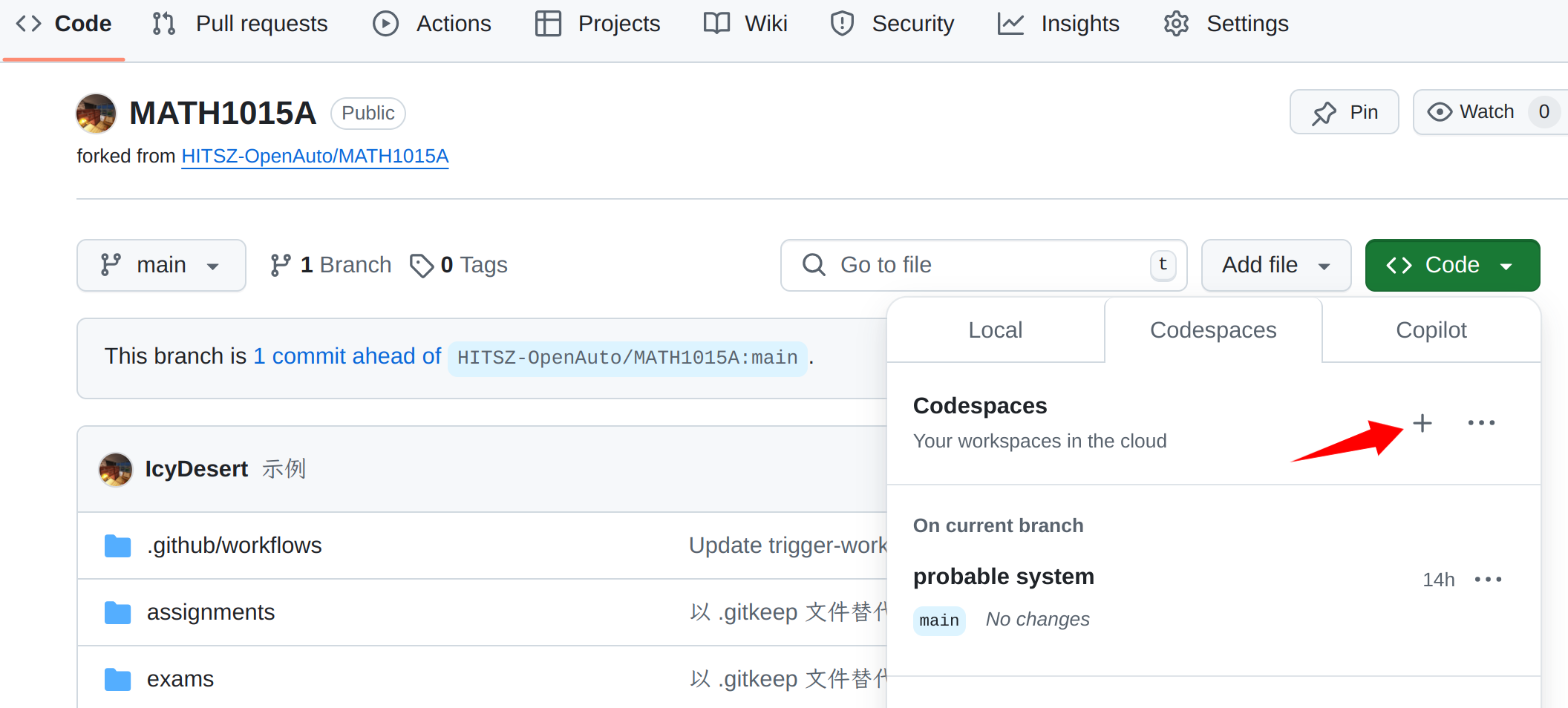1568x708 pixels.
Task: Pin the MATH1015A repository
Action: [x=1344, y=112]
